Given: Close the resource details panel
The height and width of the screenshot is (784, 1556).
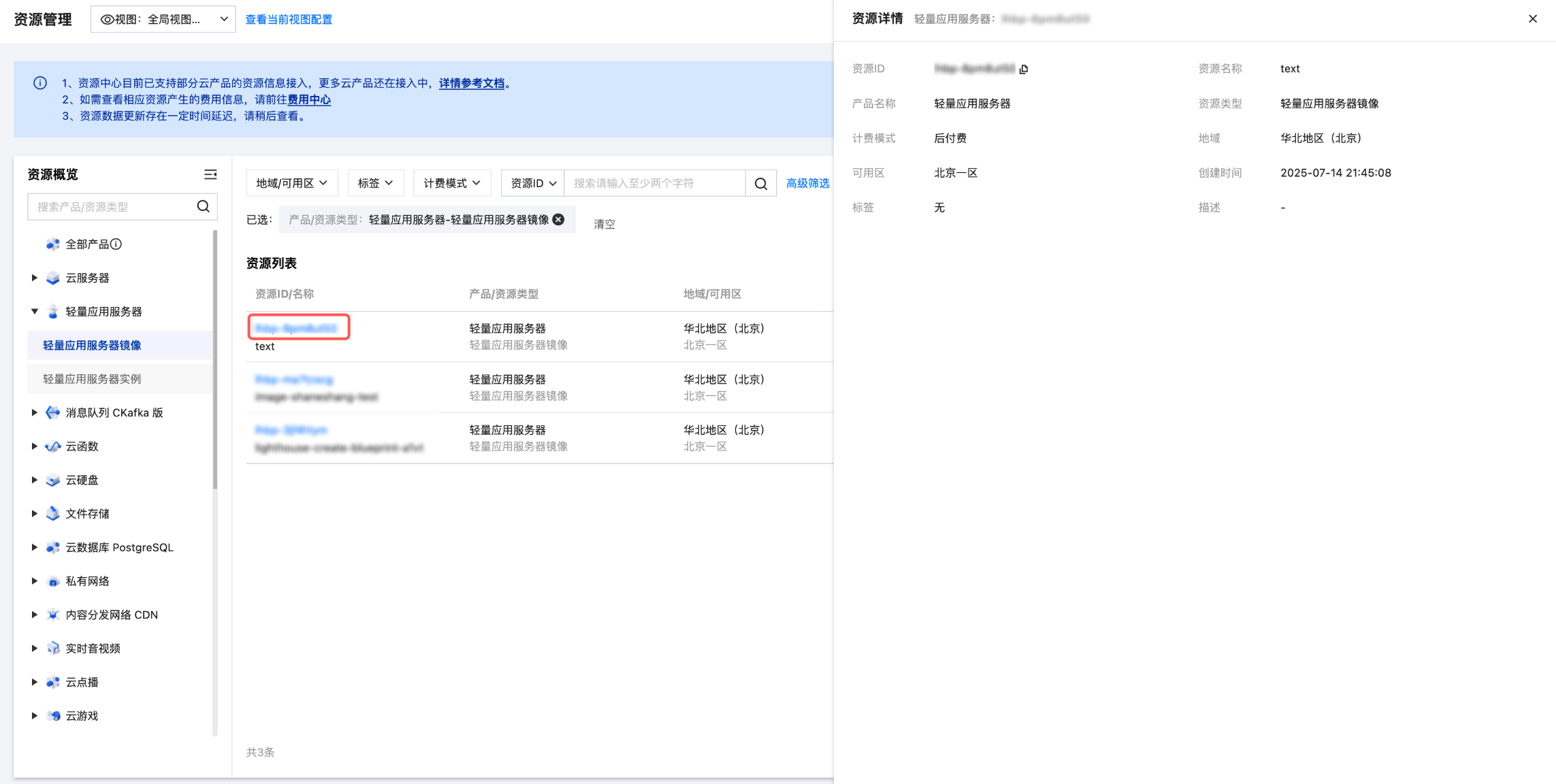Looking at the screenshot, I should pyautogui.click(x=1532, y=19).
